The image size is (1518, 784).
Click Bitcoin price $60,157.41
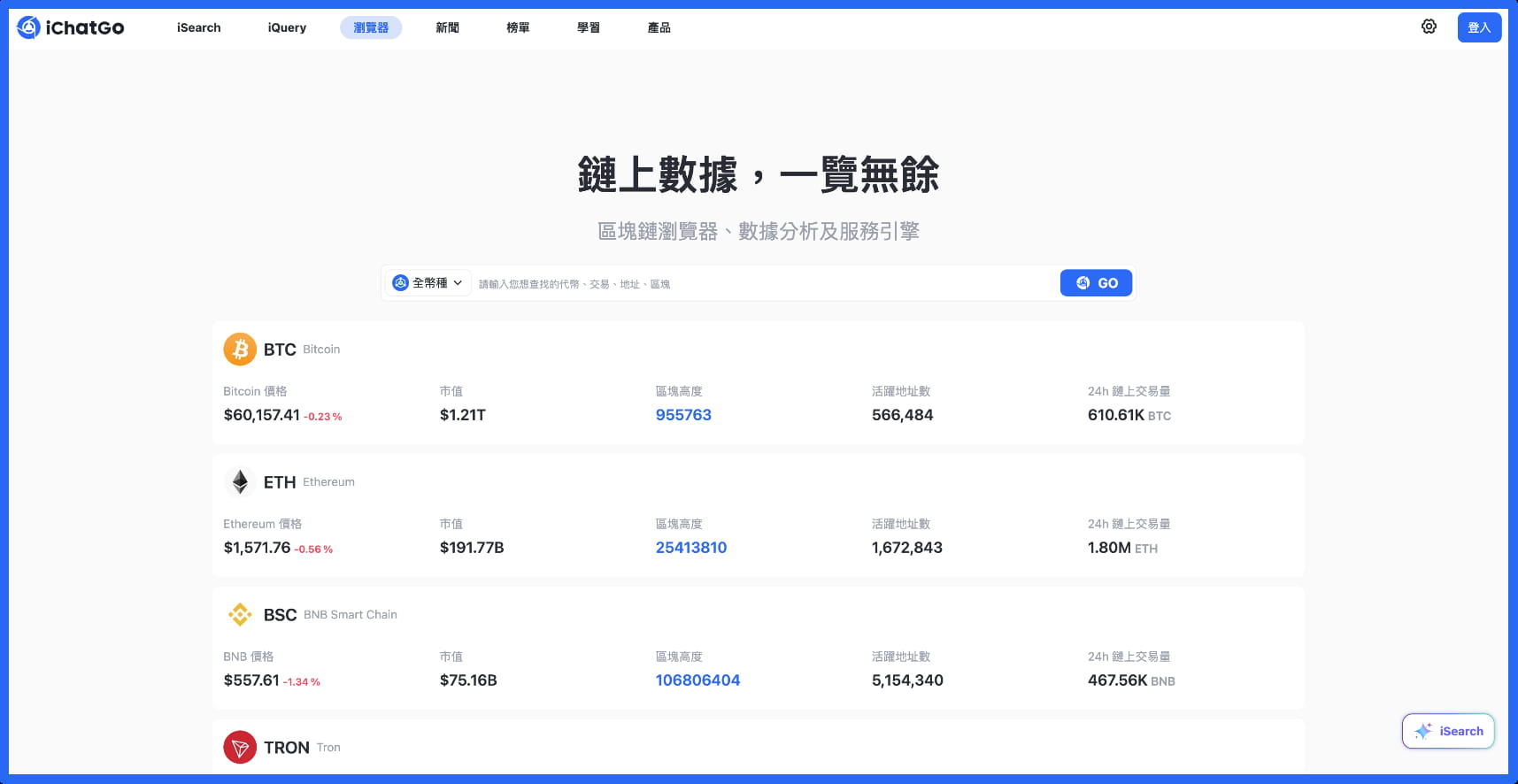[x=262, y=415]
